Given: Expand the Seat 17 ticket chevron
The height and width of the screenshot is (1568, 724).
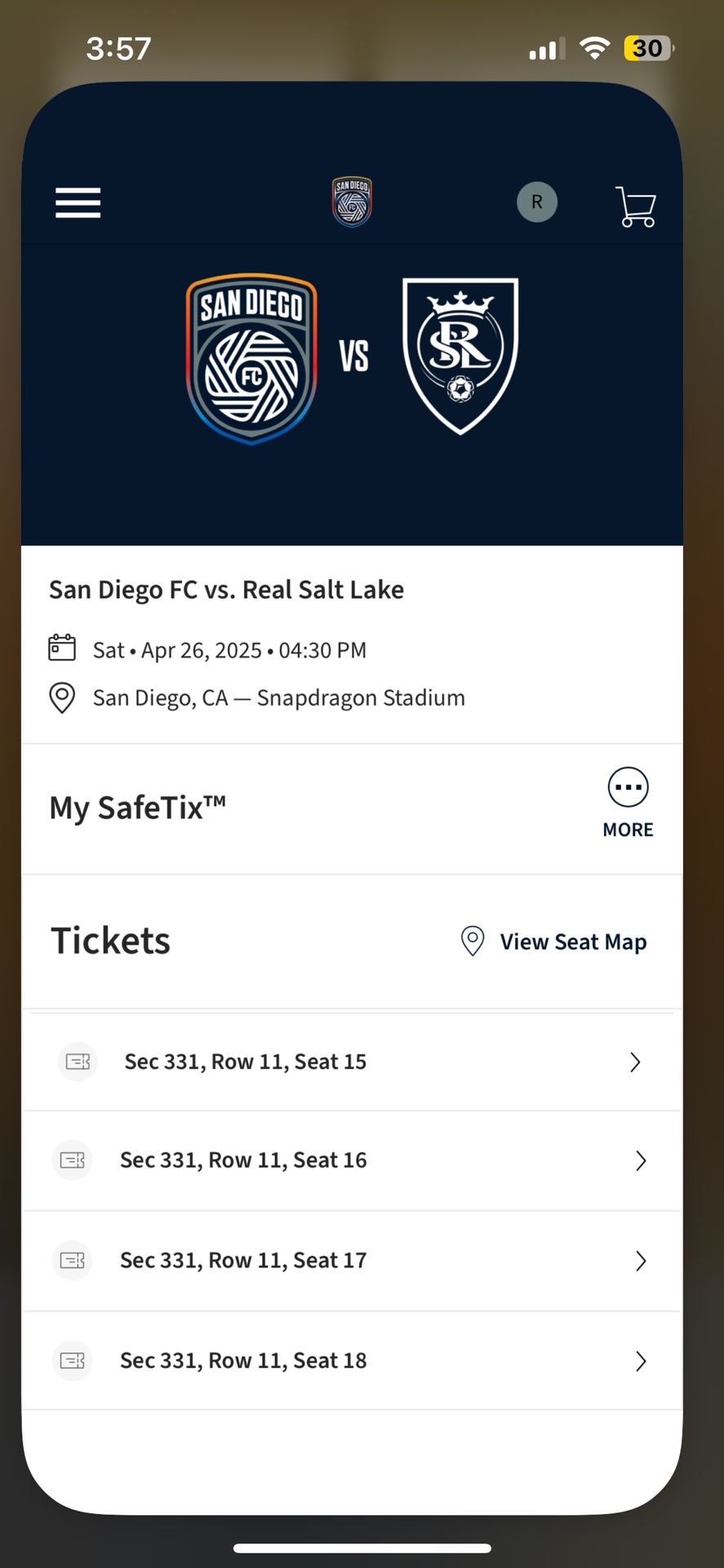Looking at the screenshot, I should pos(641,1261).
